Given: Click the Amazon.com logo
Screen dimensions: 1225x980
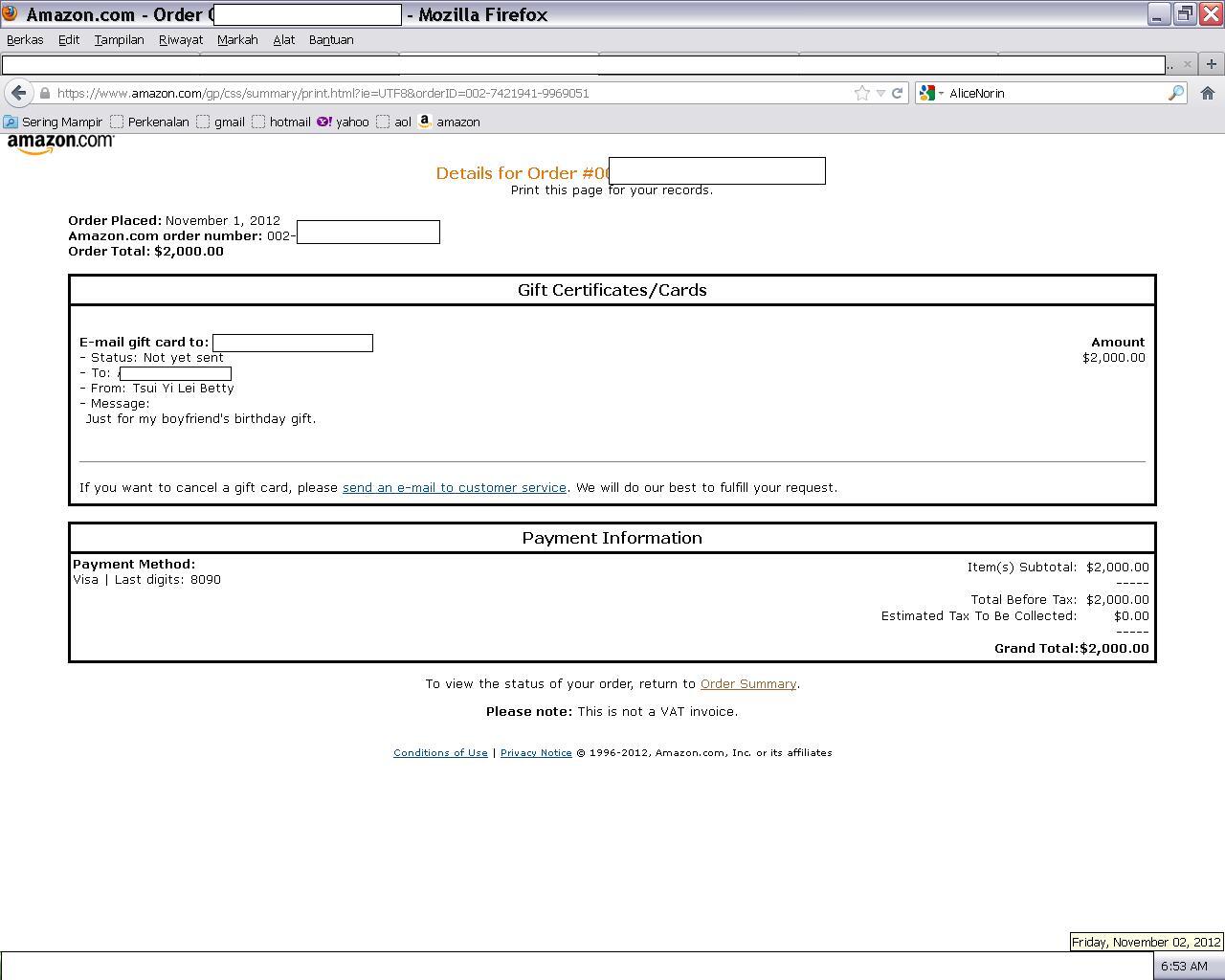Looking at the screenshot, I should 59,143.
